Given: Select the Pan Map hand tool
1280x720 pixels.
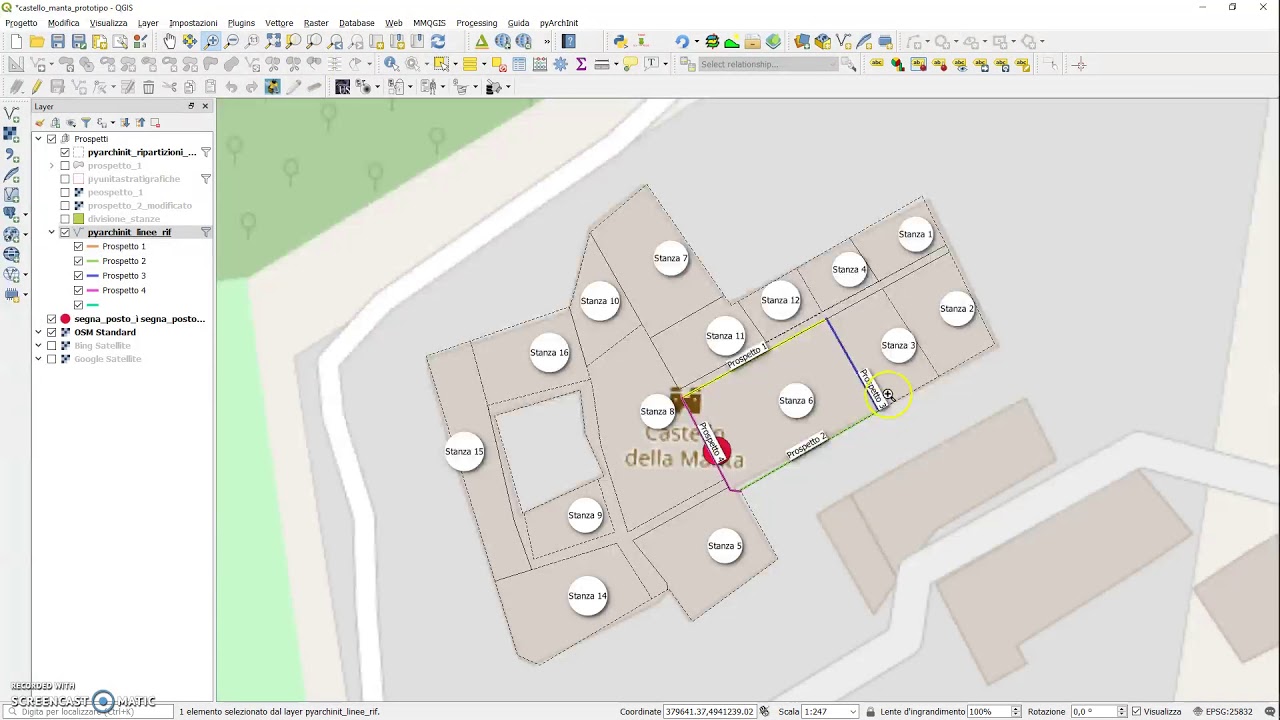Looking at the screenshot, I should 169,41.
